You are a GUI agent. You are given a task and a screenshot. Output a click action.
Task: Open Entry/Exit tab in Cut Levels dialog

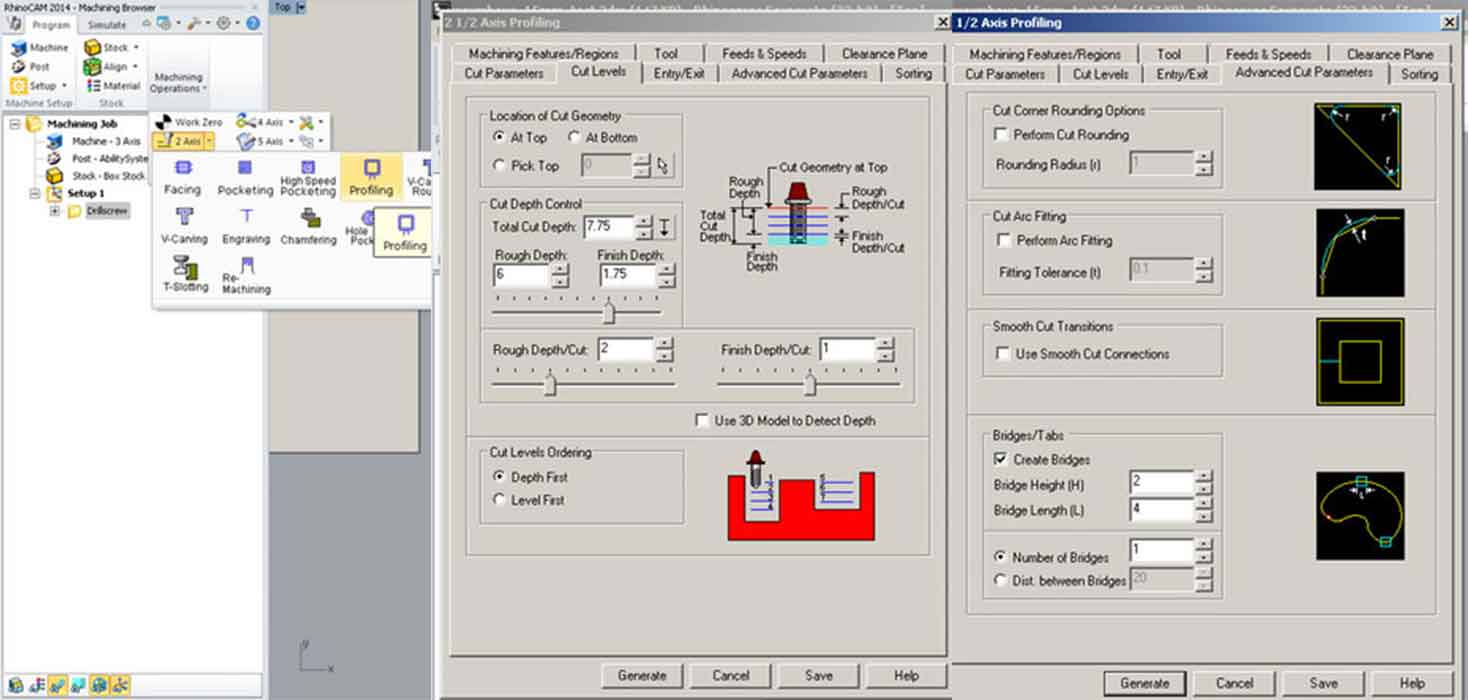tap(679, 73)
